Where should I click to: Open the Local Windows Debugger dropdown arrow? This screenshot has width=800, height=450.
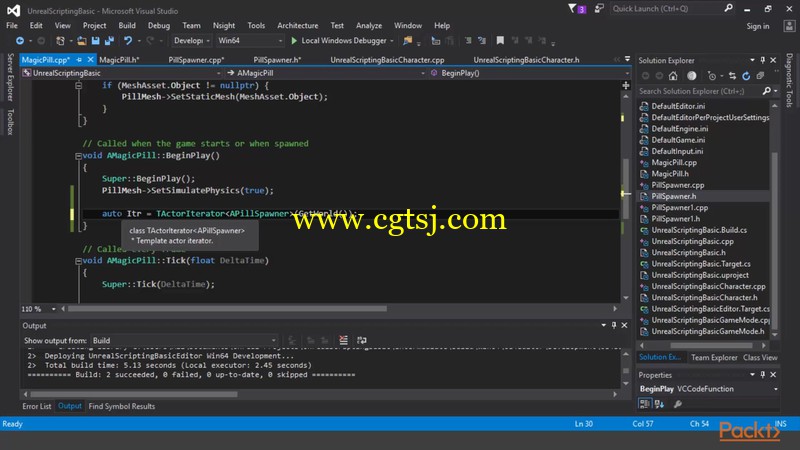coord(392,41)
